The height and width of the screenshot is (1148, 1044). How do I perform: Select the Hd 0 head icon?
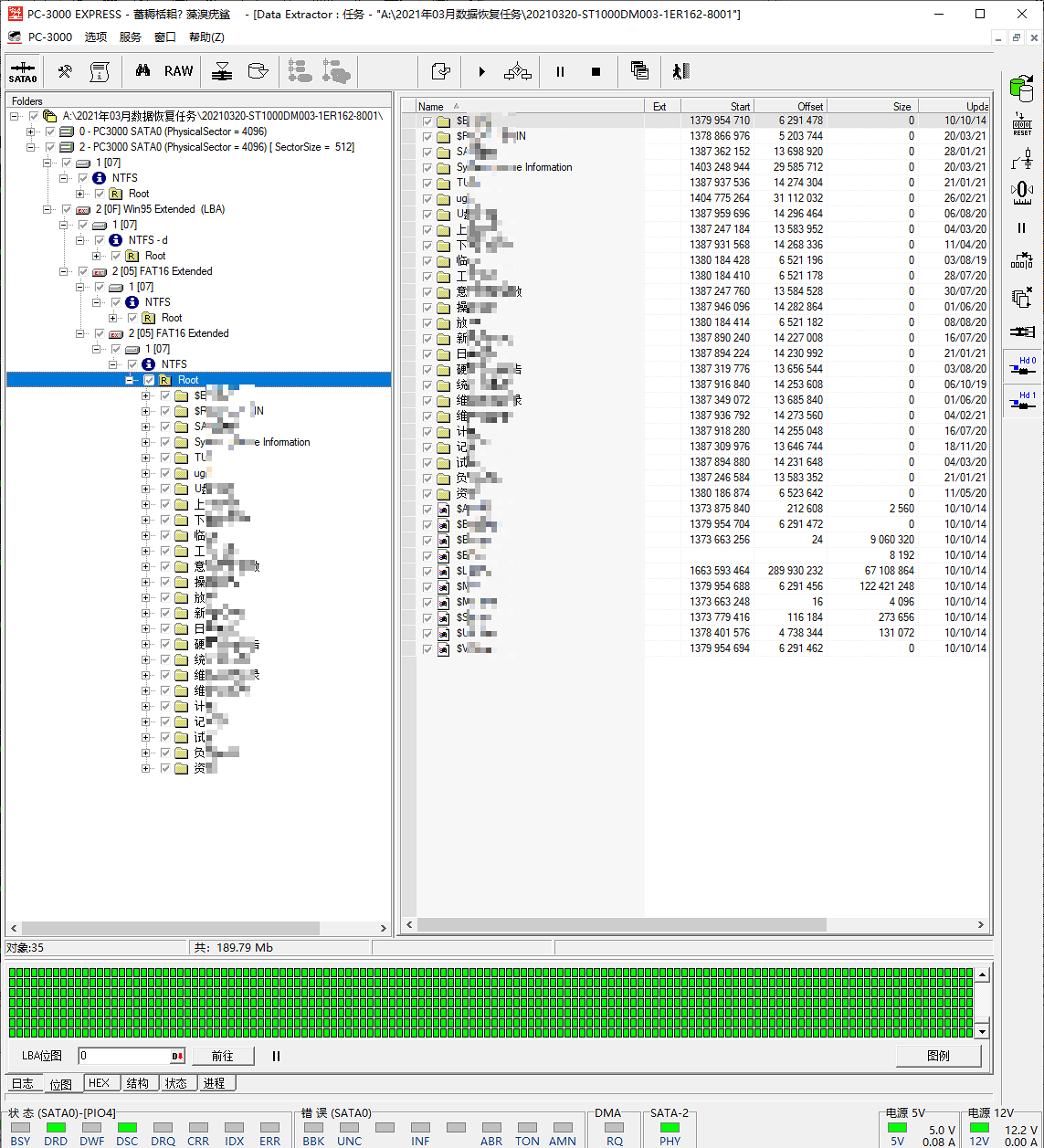click(1021, 367)
